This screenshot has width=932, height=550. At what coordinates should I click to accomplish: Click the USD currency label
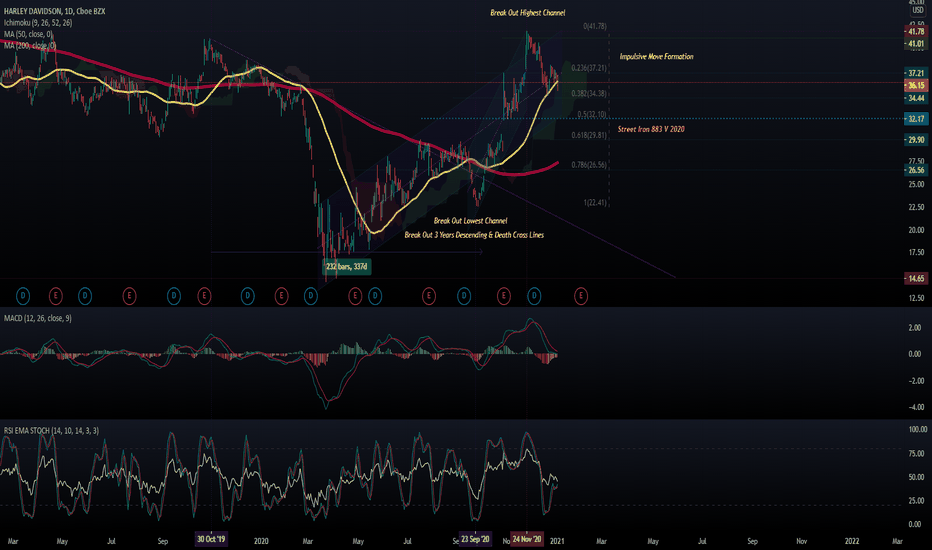click(918, 11)
